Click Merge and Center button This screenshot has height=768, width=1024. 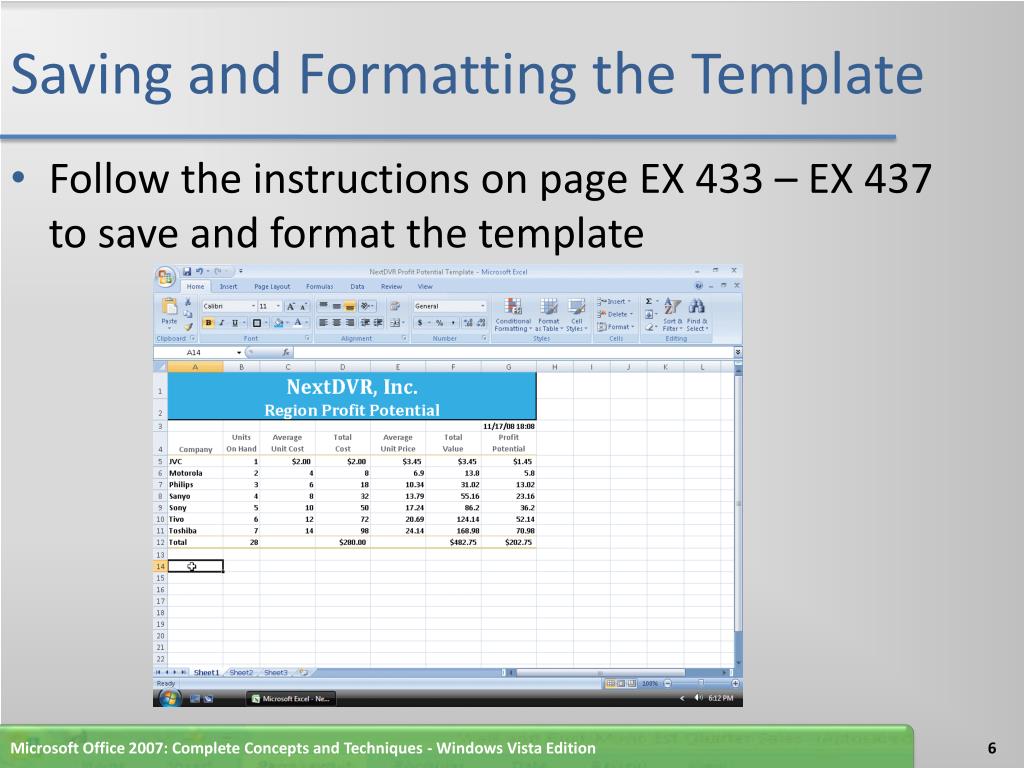pos(396,323)
